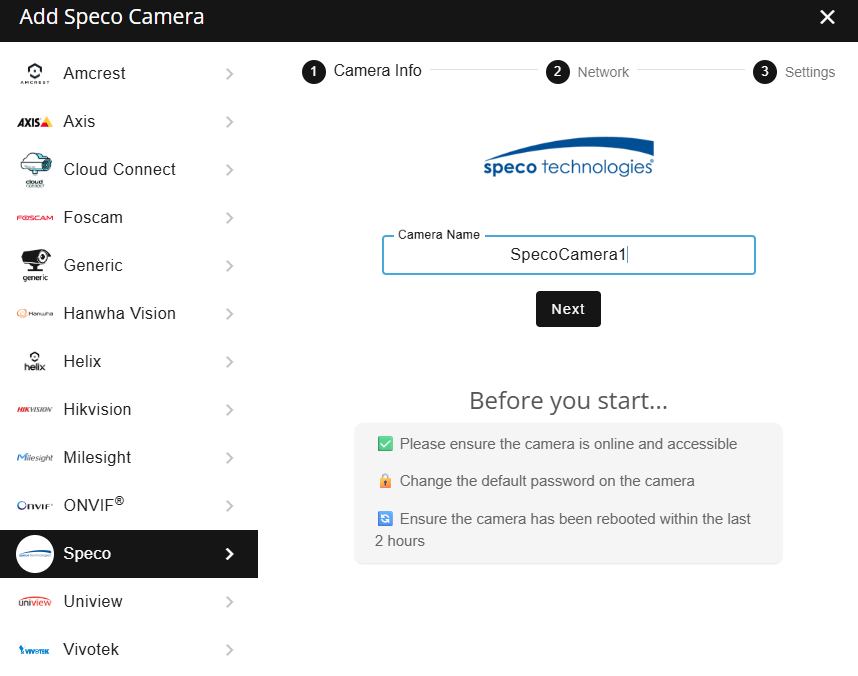This screenshot has width=858, height=676.
Task: Go to step 3 Settings
Action: [794, 72]
